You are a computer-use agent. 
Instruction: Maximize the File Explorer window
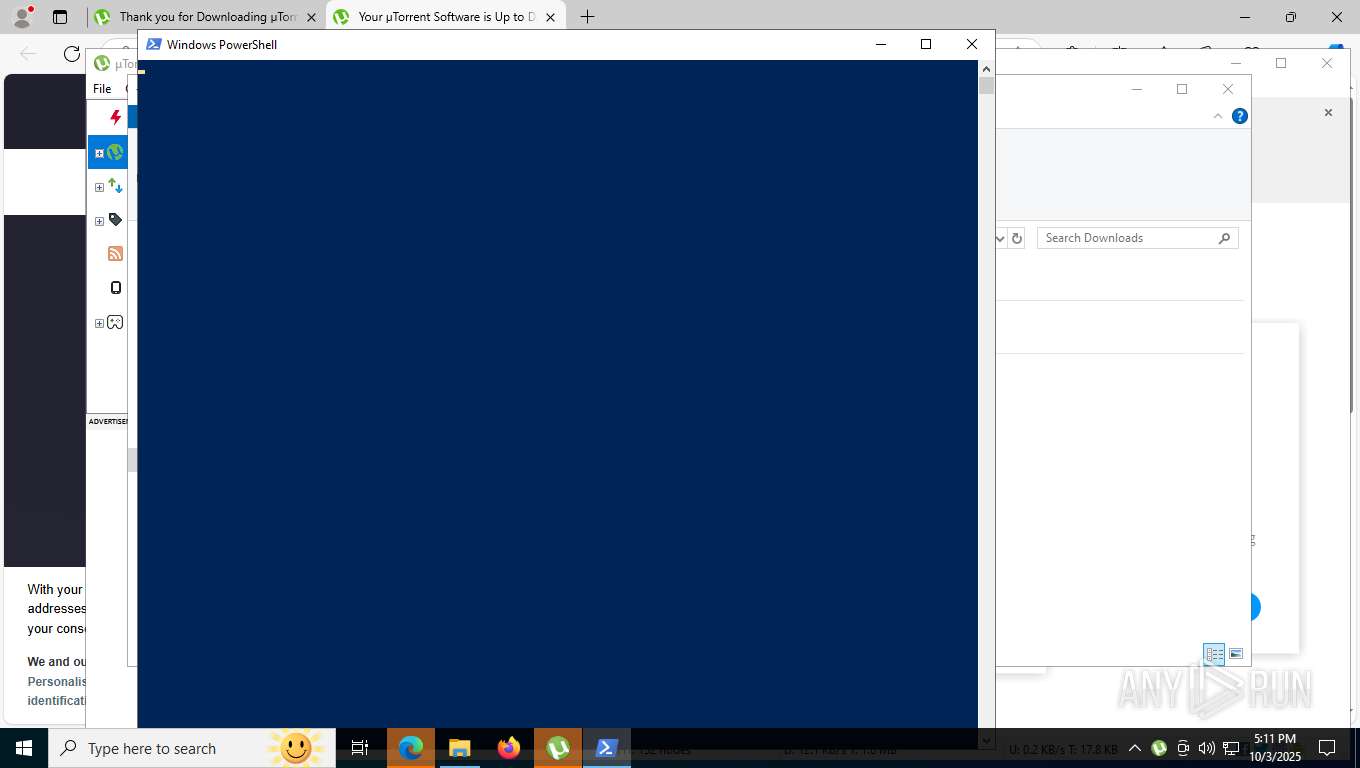1182,89
